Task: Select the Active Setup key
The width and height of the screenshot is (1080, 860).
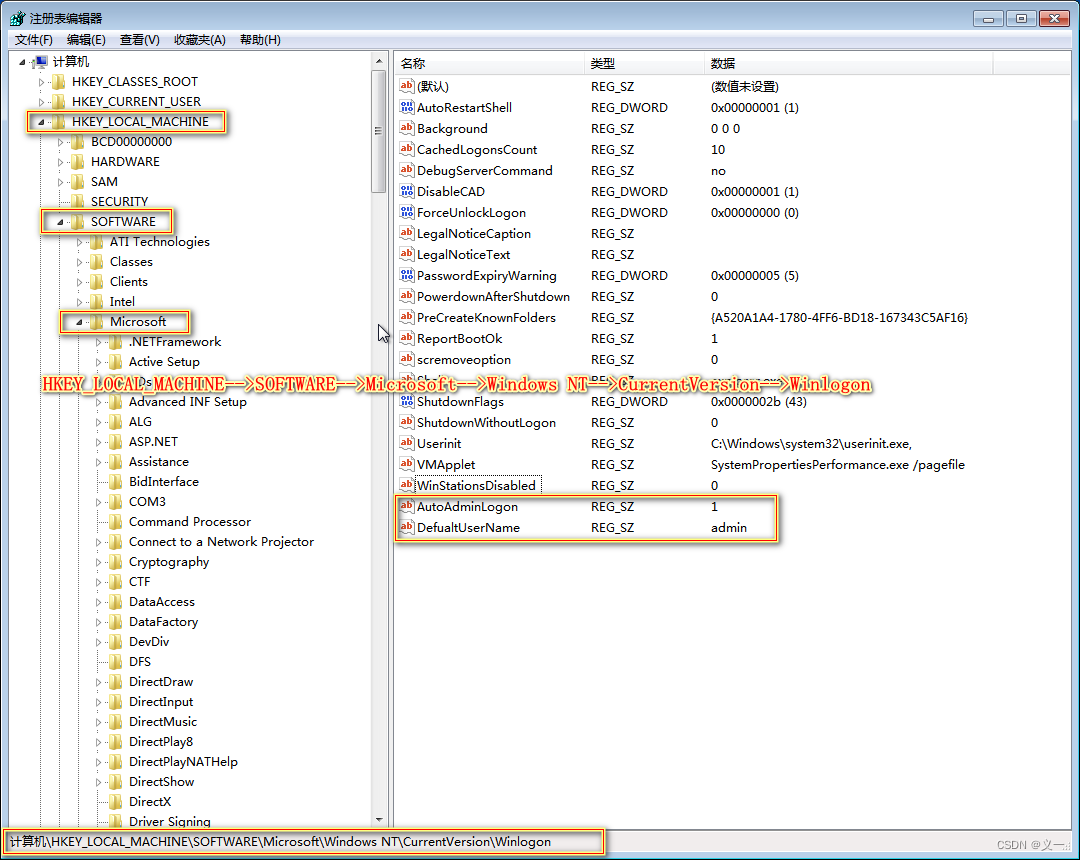Action: click(164, 361)
